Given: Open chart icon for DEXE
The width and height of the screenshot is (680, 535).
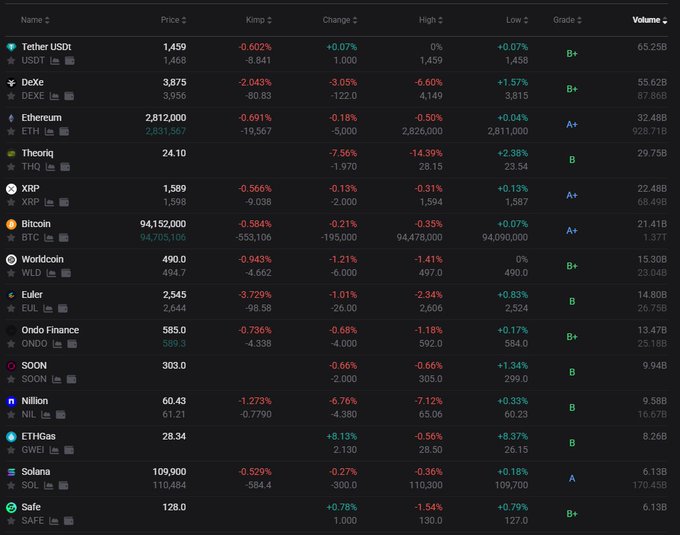Looking at the screenshot, I should [54, 96].
